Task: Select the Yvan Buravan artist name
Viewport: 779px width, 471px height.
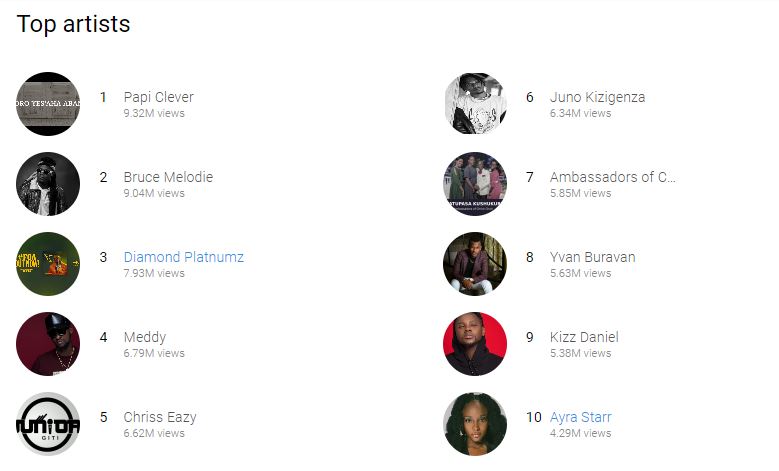Action: (592, 257)
